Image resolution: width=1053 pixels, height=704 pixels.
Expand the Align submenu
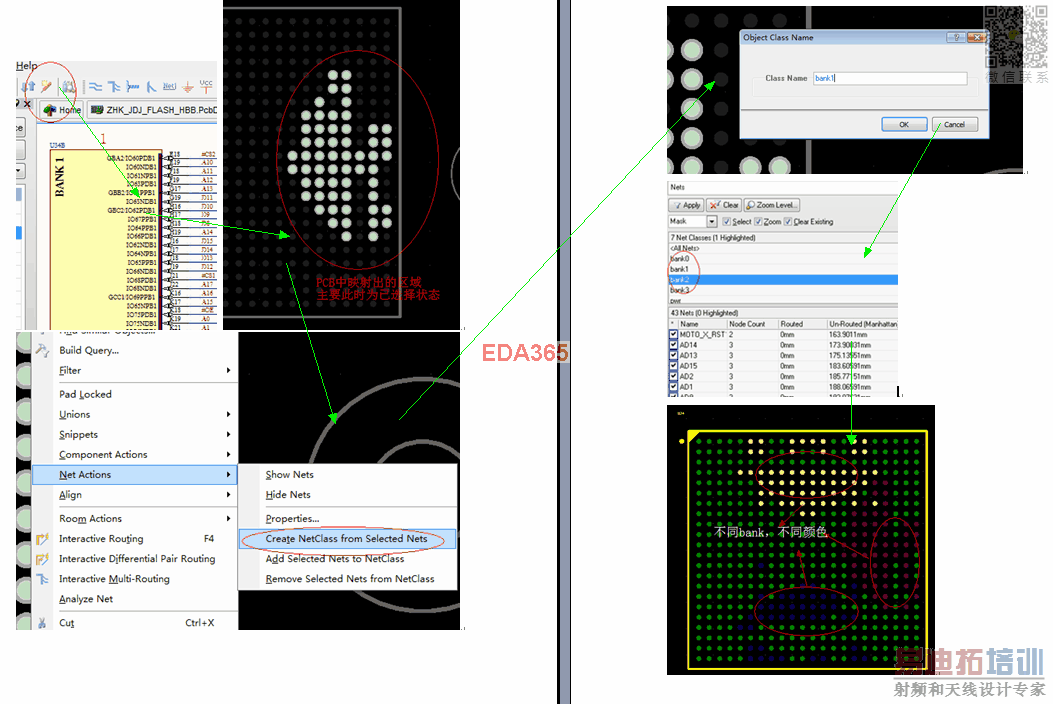pos(228,494)
